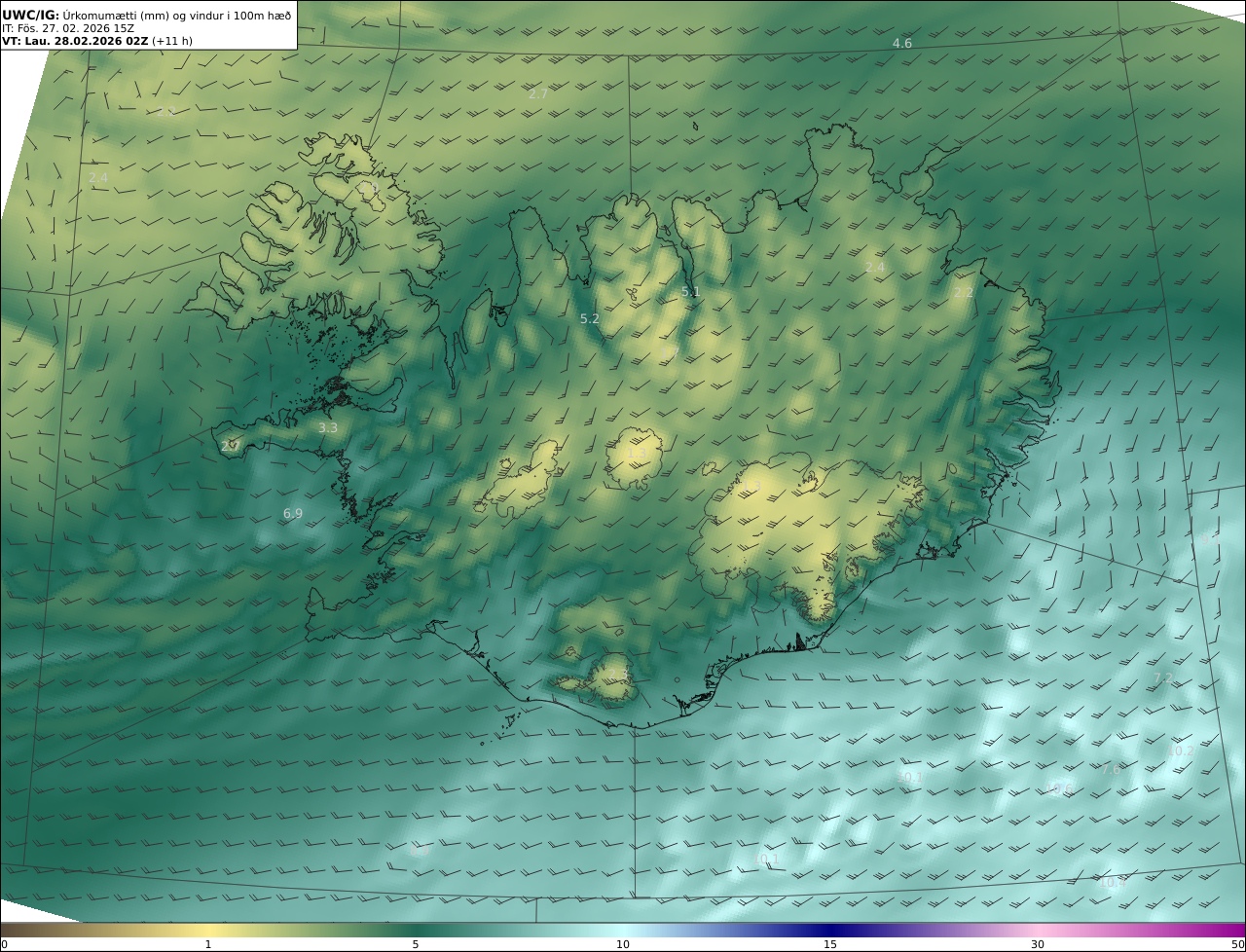Select the 7.2 value label
The height and width of the screenshot is (952, 1246).
pos(1163,677)
